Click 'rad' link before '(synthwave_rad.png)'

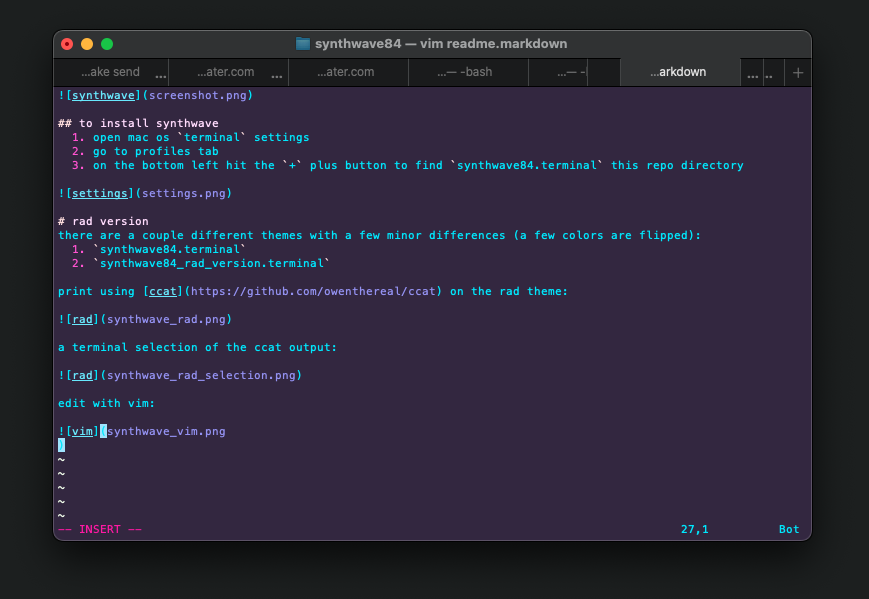82,319
